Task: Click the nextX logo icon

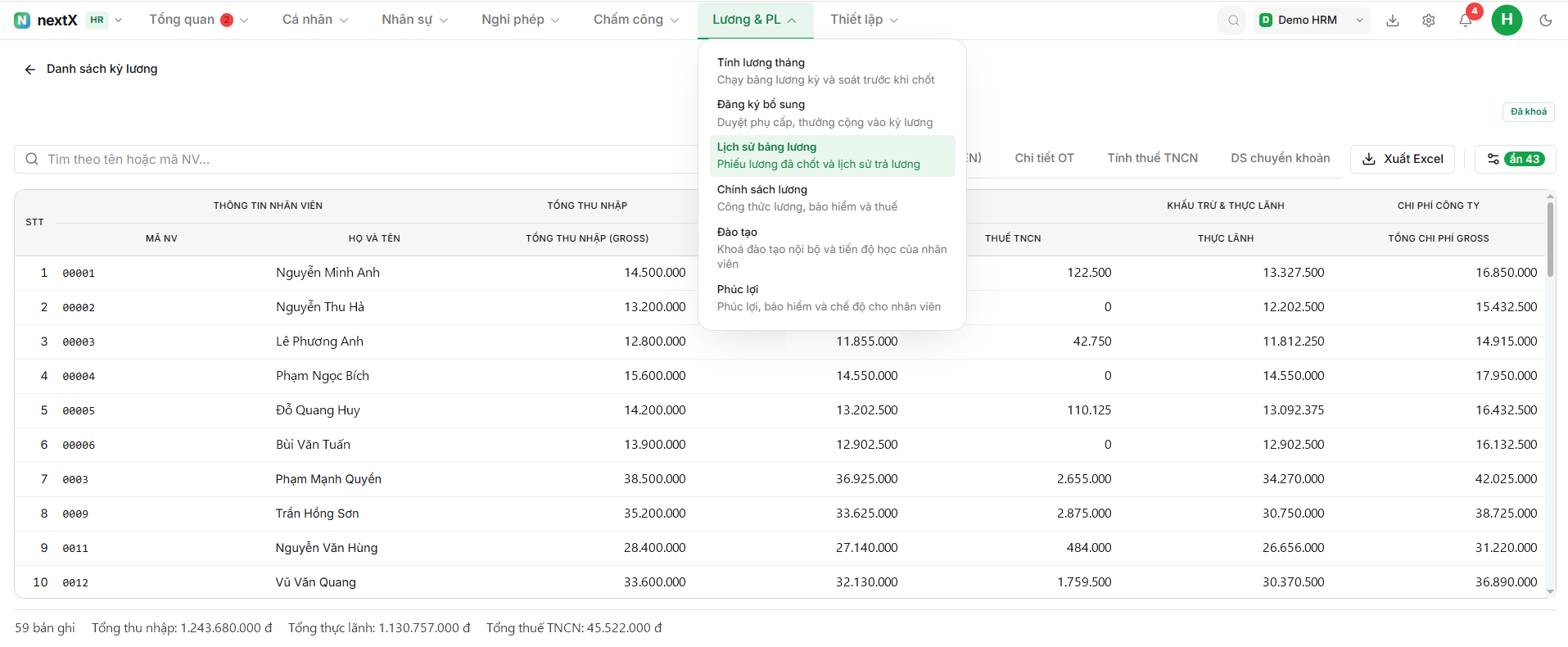Action: click(22, 20)
